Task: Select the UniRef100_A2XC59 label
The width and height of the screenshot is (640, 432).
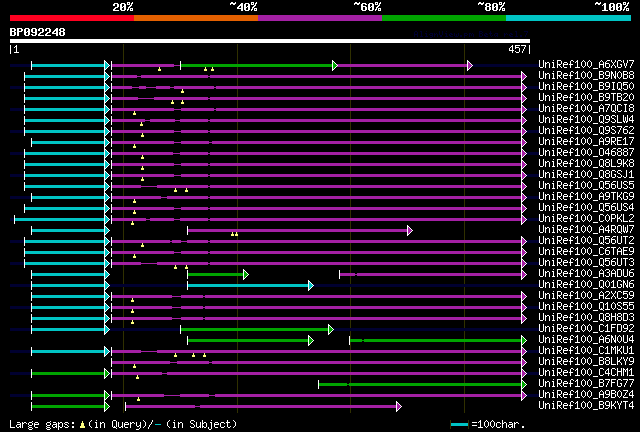Action: (586, 296)
